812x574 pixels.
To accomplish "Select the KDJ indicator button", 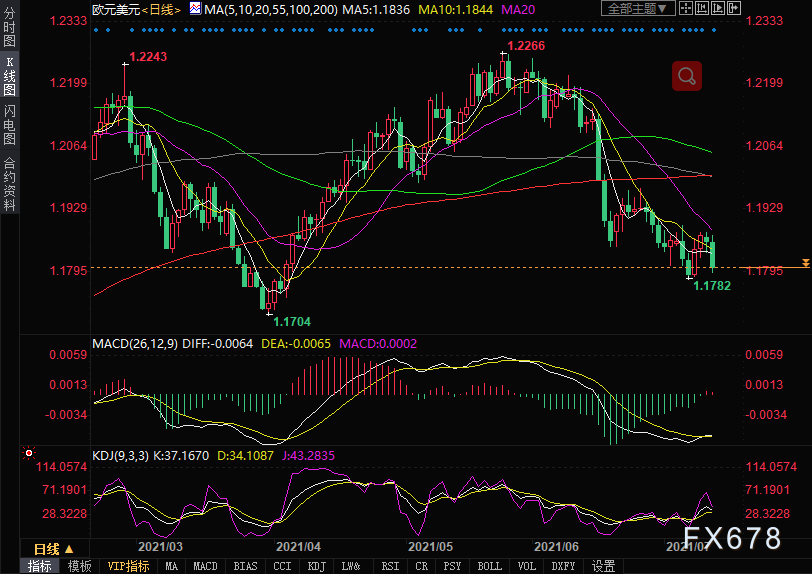I will pos(316,566).
